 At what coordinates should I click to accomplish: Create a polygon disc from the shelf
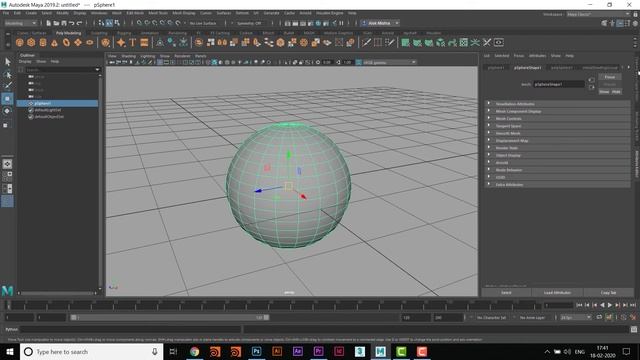tap(89, 42)
